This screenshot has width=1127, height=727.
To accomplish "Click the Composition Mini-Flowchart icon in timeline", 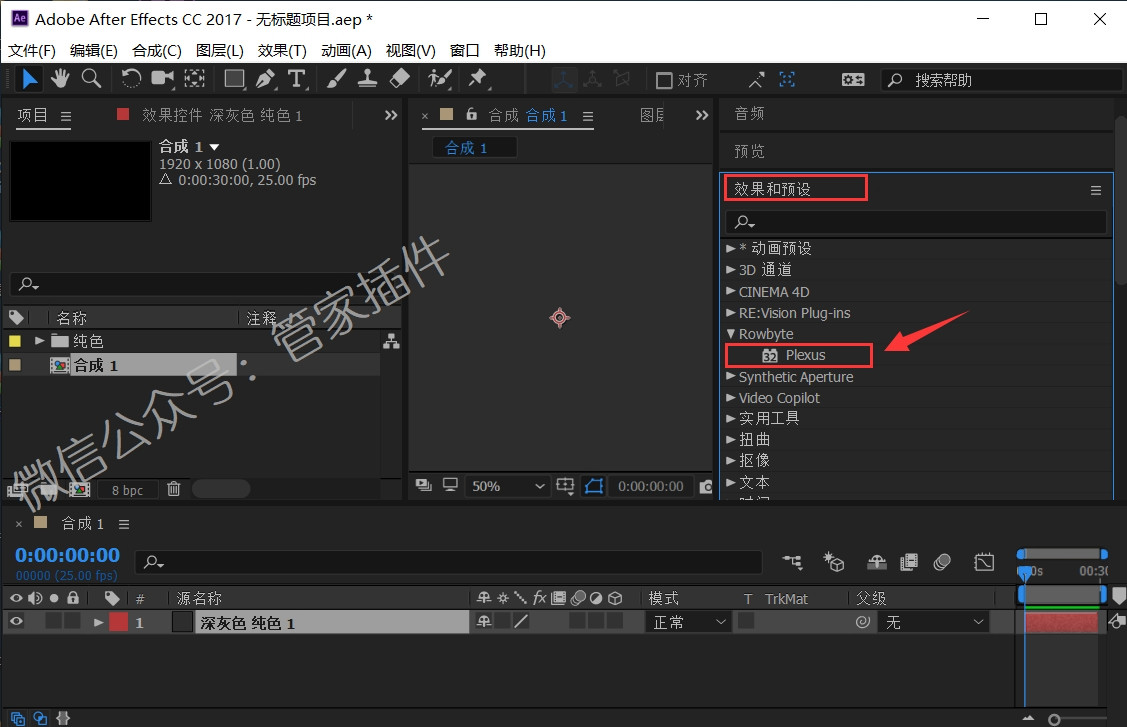I will tap(793, 562).
